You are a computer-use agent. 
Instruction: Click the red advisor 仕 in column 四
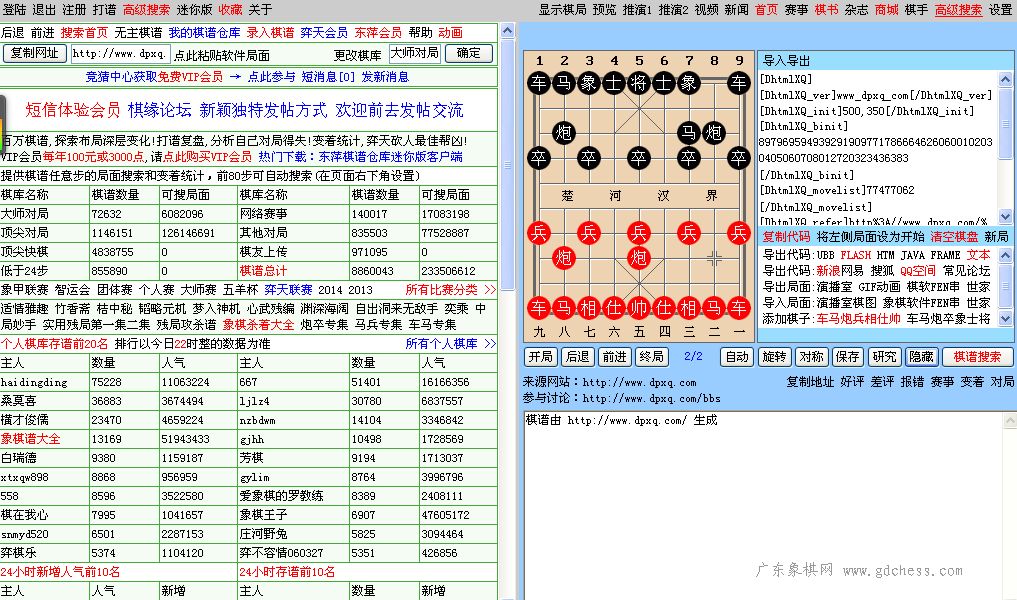coord(664,308)
